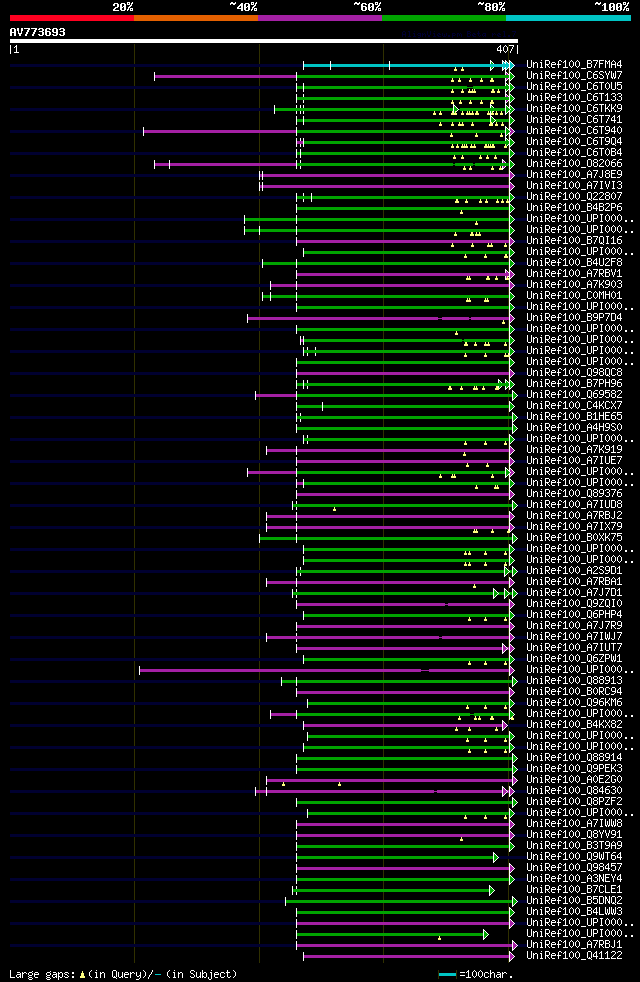Click the UniRef100_C0MH01 label
This screenshot has height=982, width=640.
click(x=574, y=296)
